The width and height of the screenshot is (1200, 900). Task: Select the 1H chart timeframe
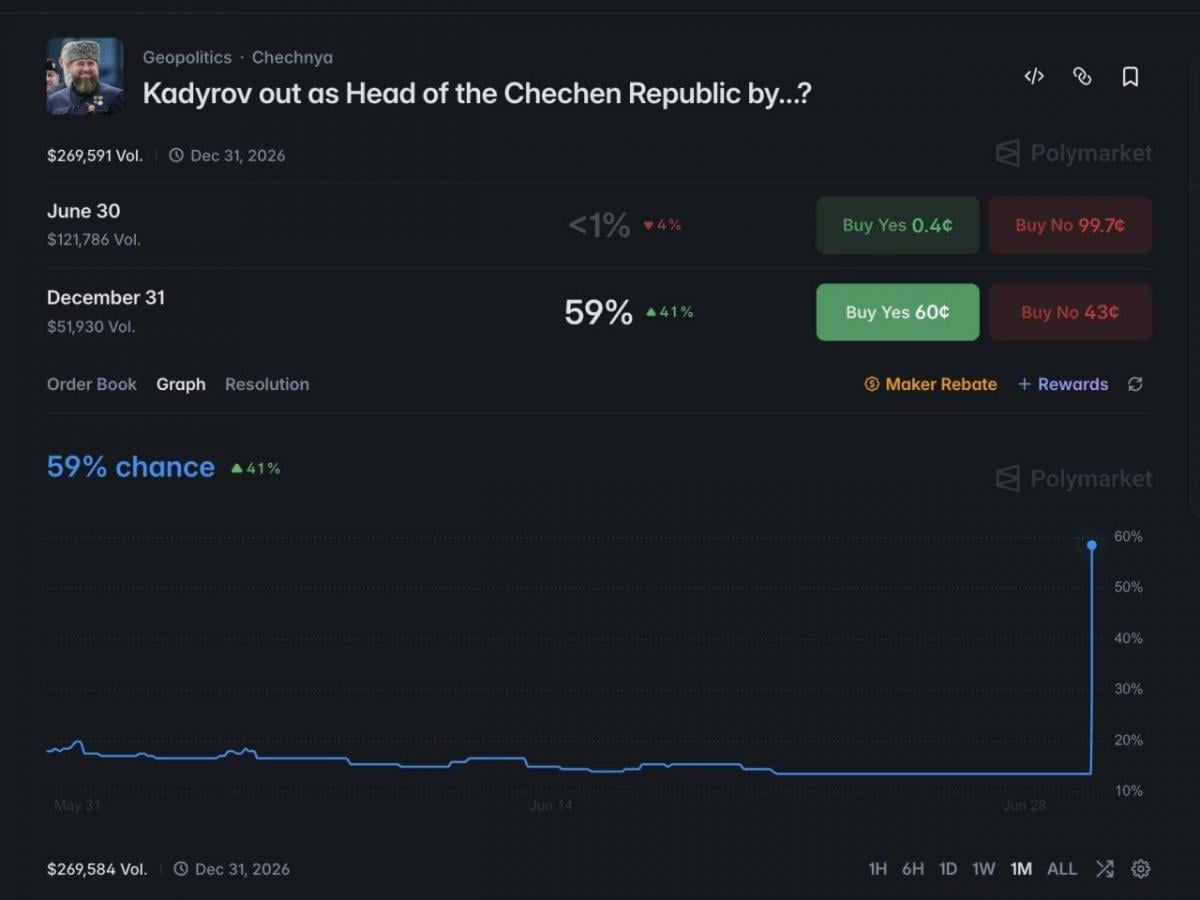[877, 869]
